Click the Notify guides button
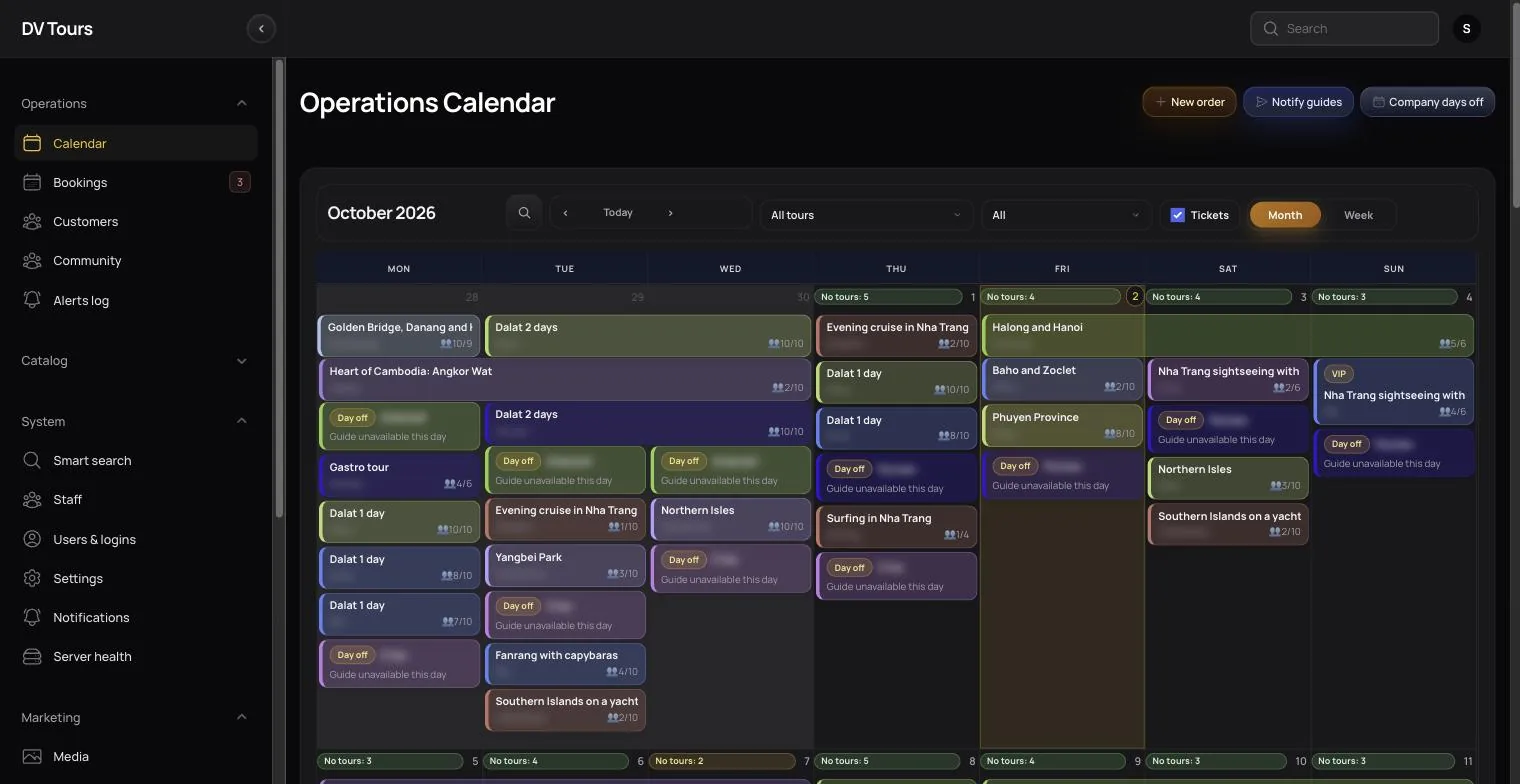 [1298, 102]
